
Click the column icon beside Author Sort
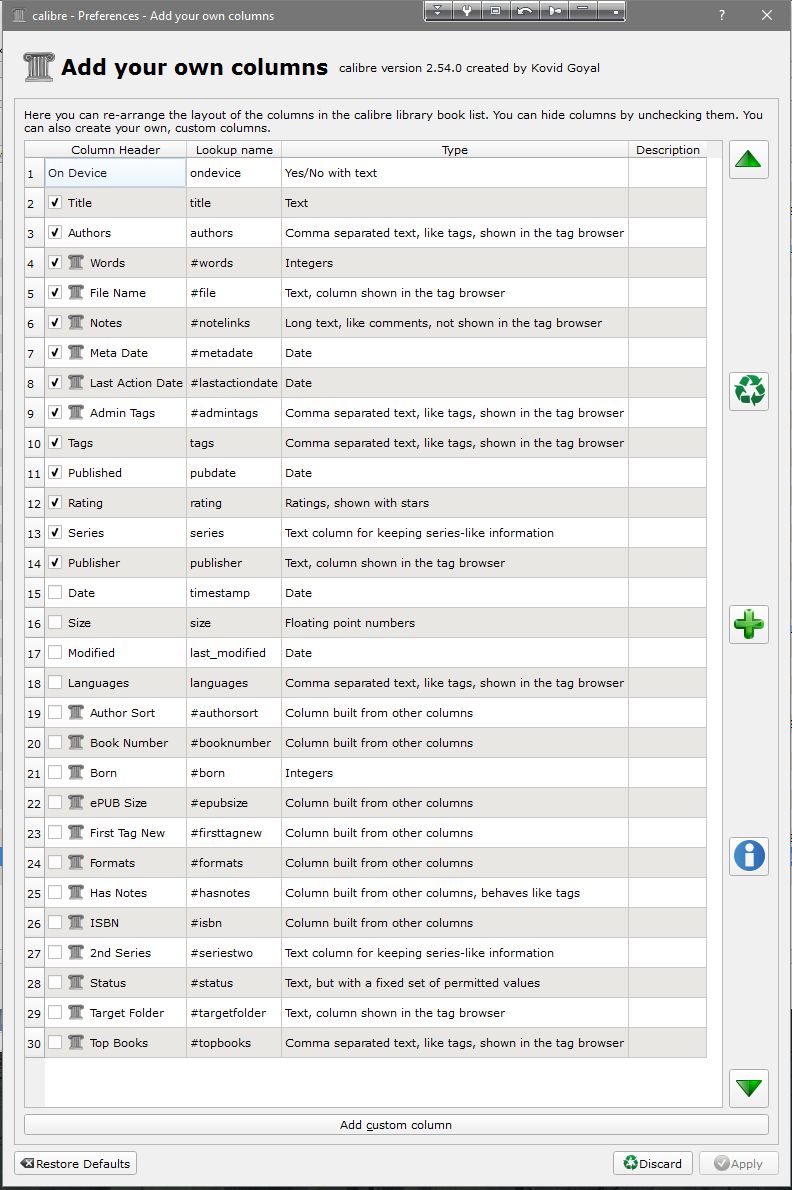coord(76,712)
